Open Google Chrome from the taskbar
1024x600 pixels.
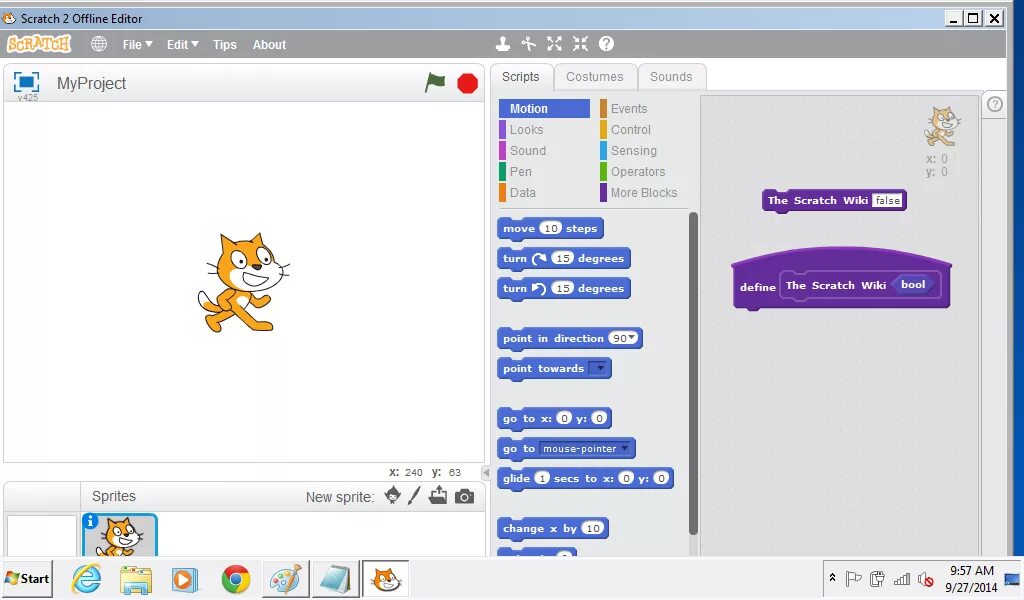coord(236,579)
